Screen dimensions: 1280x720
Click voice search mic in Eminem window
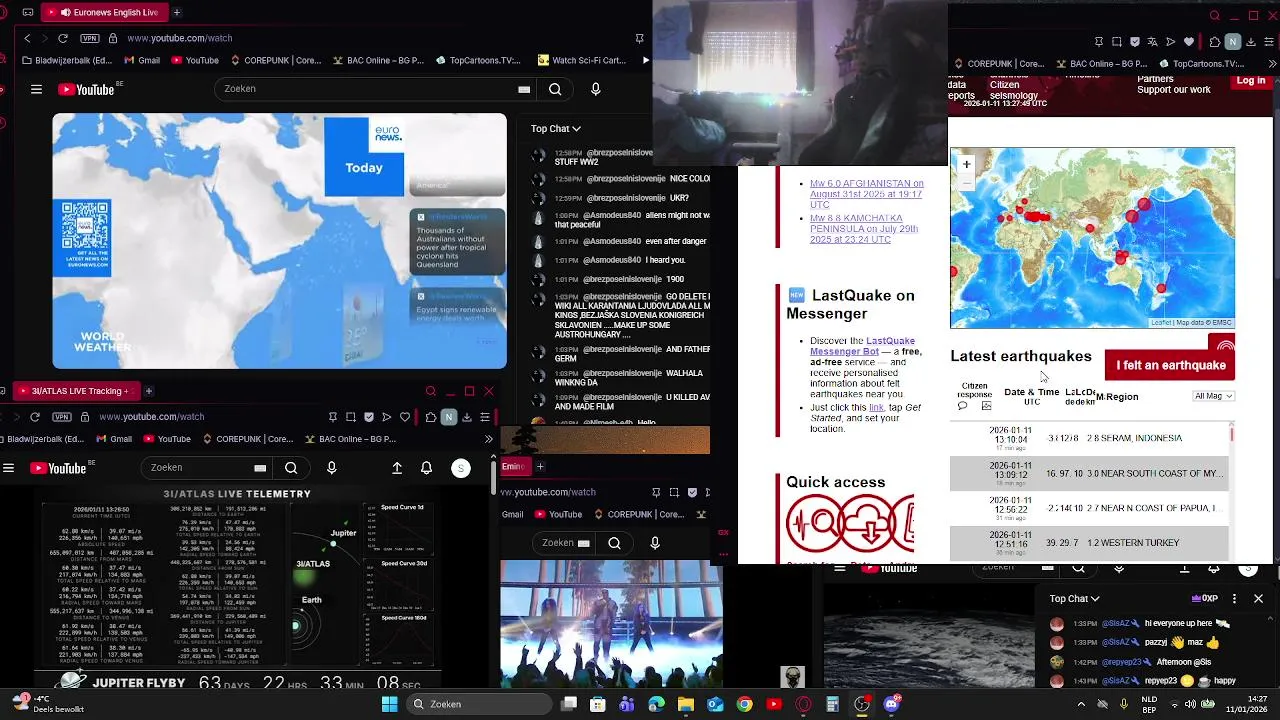(x=655, y=543)
